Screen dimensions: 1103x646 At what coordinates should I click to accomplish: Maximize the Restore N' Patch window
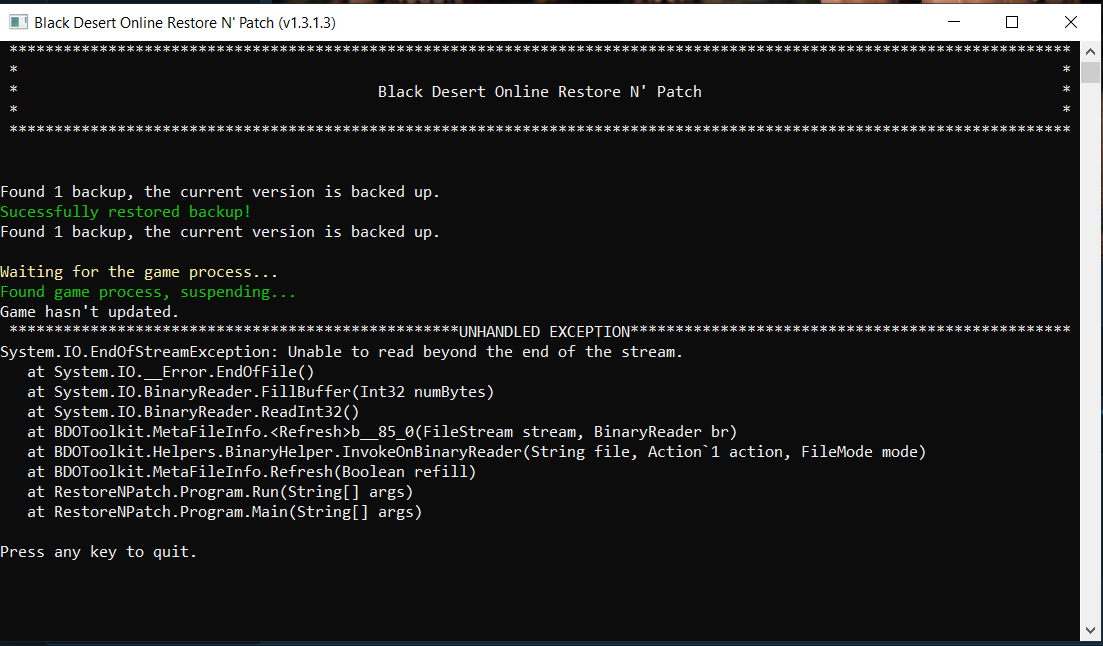[1012, 21]
